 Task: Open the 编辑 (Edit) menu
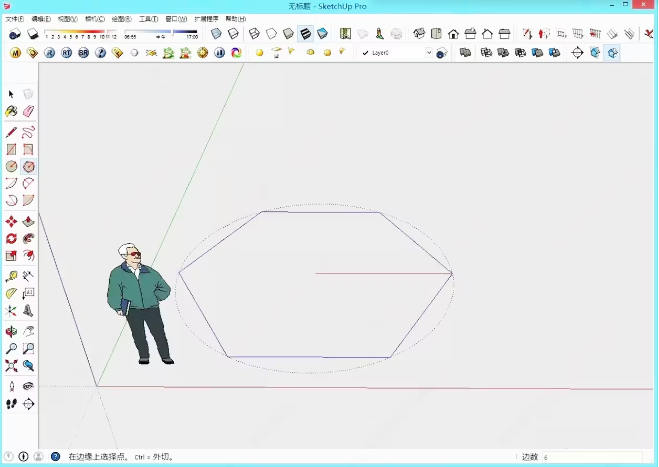point(41,19)
